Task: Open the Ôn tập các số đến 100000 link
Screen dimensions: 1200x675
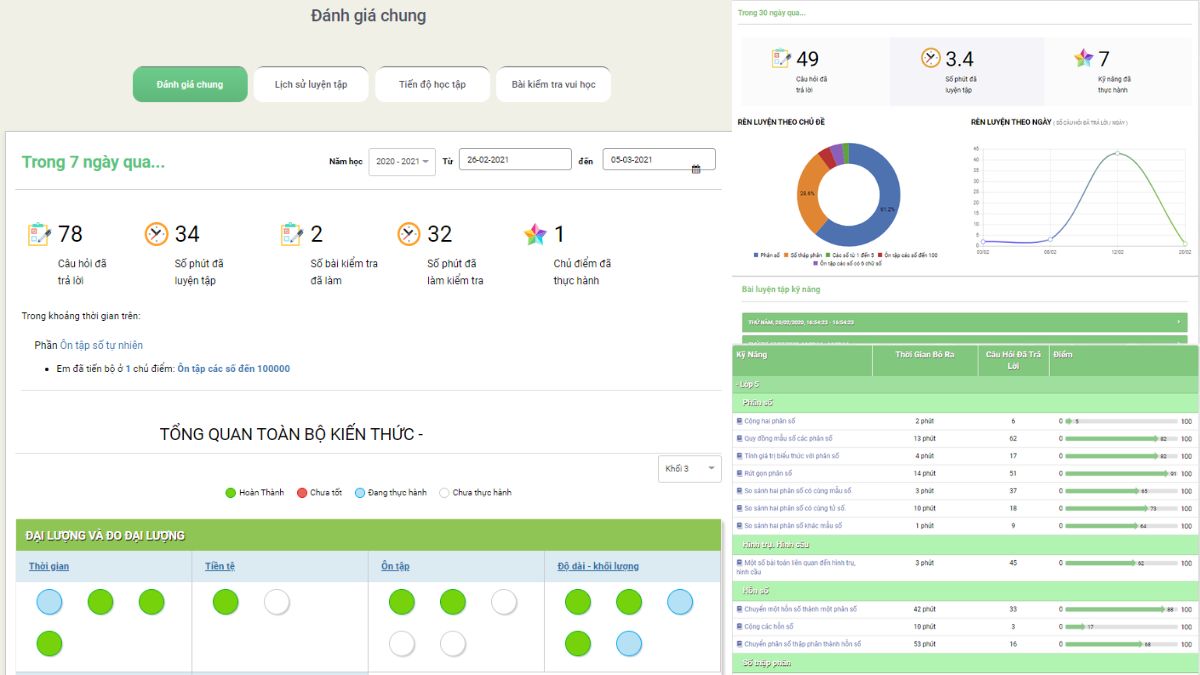Action: click(233, 369)
